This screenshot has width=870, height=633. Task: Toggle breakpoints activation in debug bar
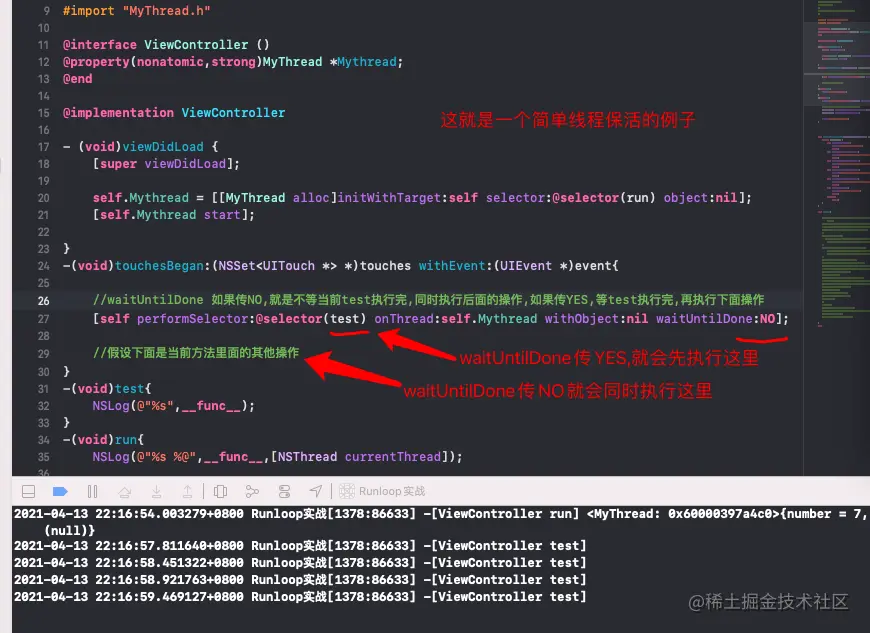tap(60, 492)
